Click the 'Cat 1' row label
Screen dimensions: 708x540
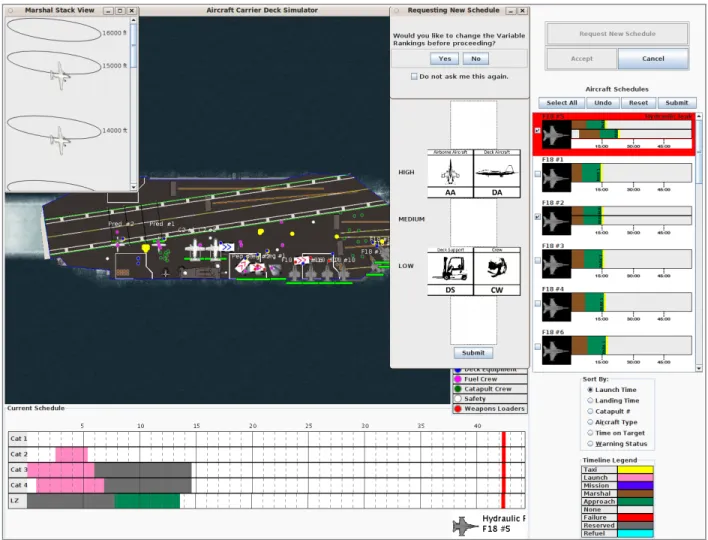(19, 438)
